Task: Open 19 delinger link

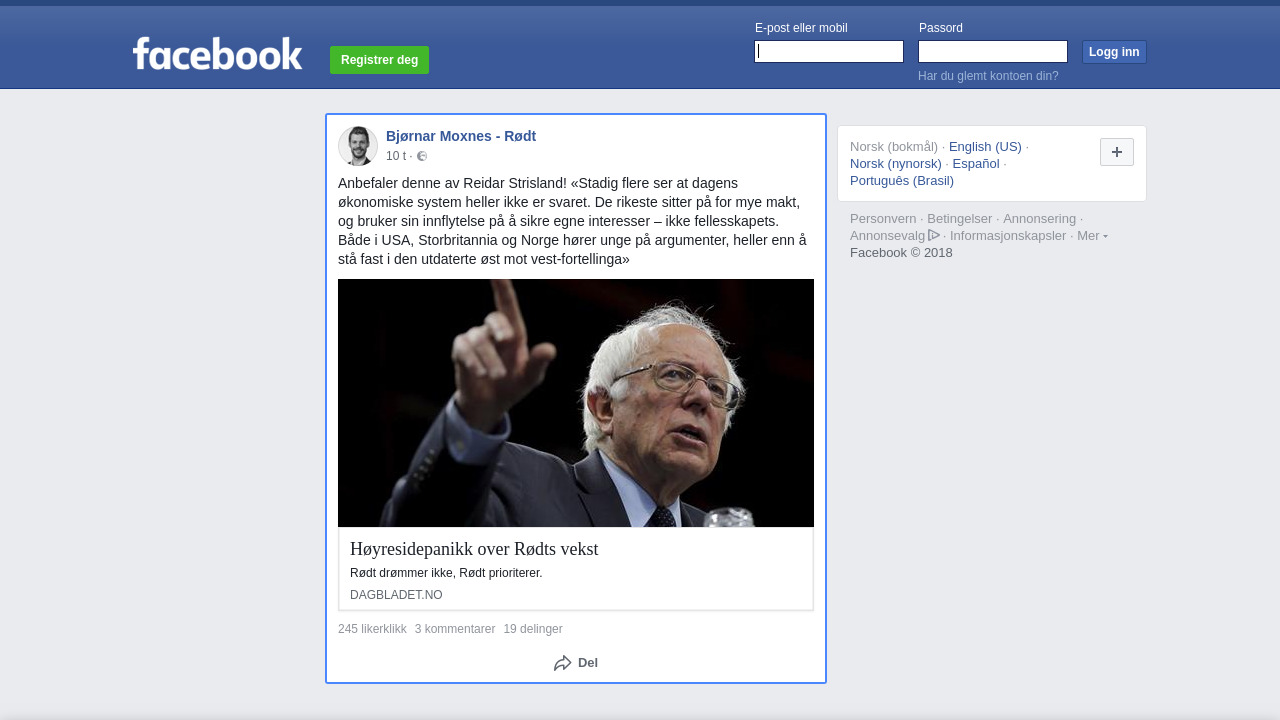Action: (533, 629)
